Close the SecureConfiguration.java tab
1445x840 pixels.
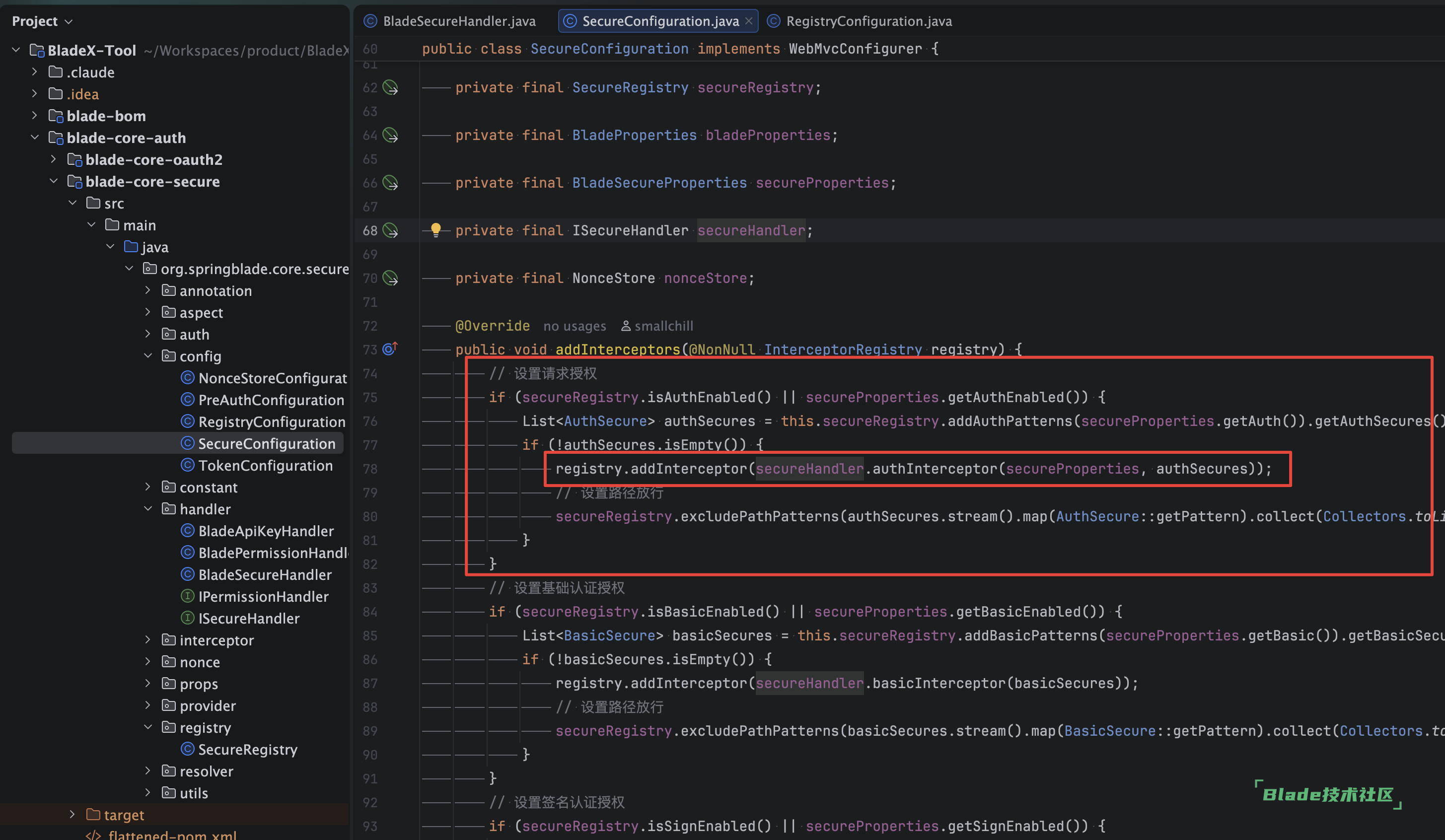tap(749, 21)
